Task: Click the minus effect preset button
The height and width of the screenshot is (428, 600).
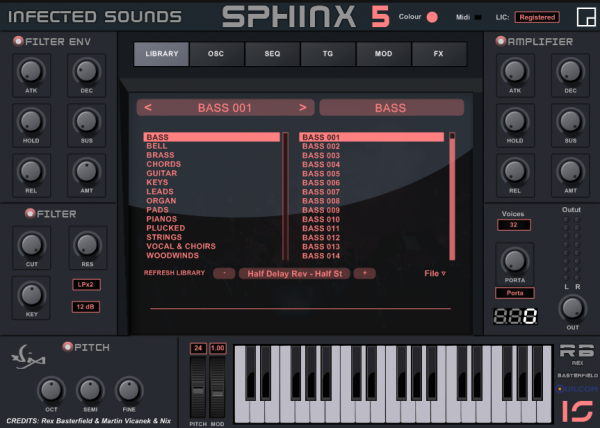Action: coord(224,273)
